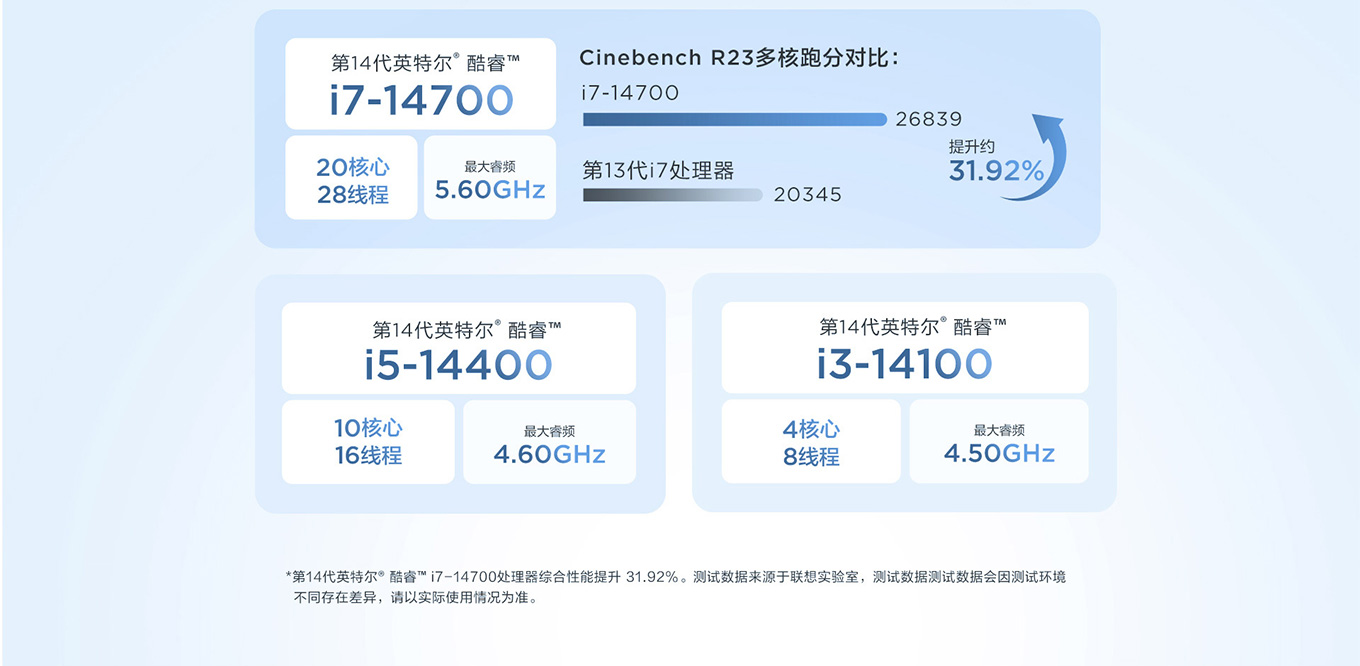The width and height of the screenshot is (1360, 666).
Task: Click the i7-14700 label above the blue bar
Action: 630,93
